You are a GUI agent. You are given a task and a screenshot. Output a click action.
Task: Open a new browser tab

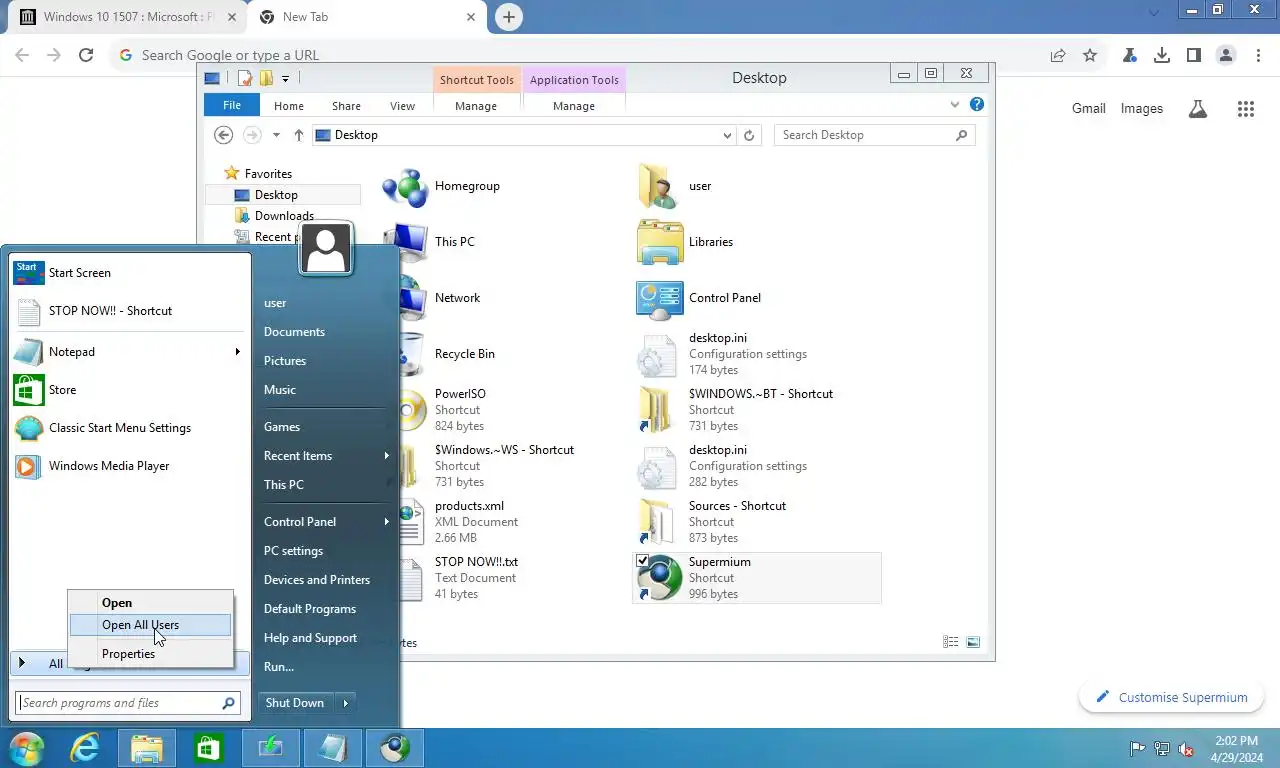(509, 17)
